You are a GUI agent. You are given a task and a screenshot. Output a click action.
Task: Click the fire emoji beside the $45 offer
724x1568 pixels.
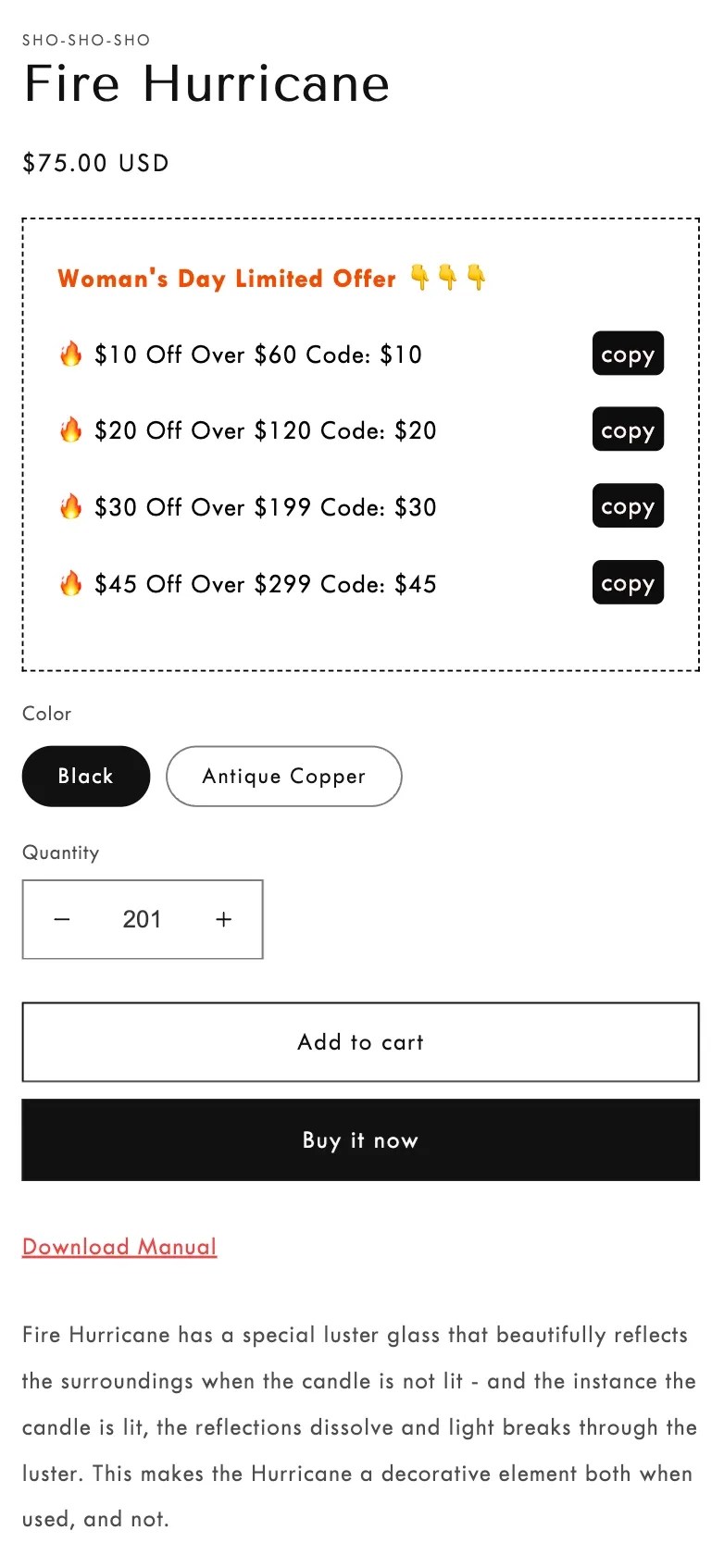[72, 583]
